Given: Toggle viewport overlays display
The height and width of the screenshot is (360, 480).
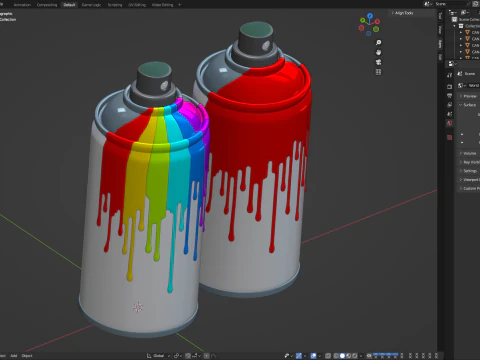Looking at the screenshot, I should [313, 356].
